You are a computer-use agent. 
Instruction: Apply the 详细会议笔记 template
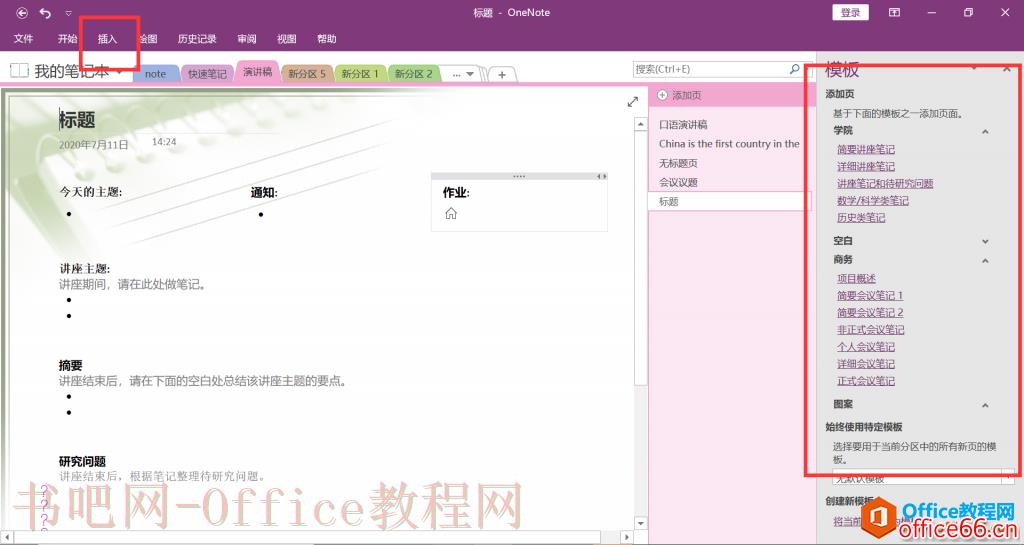(x=866, y=364)
